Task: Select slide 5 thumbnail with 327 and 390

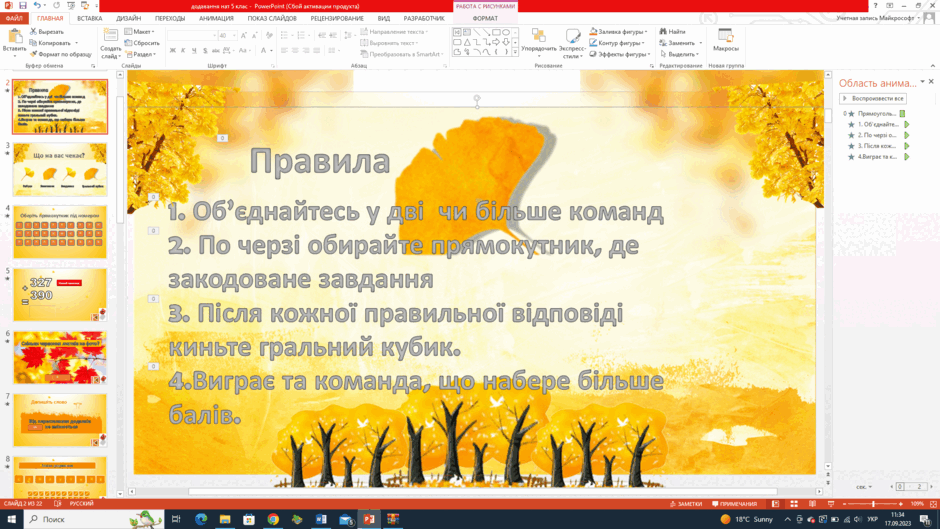Action: pos(60,294)
